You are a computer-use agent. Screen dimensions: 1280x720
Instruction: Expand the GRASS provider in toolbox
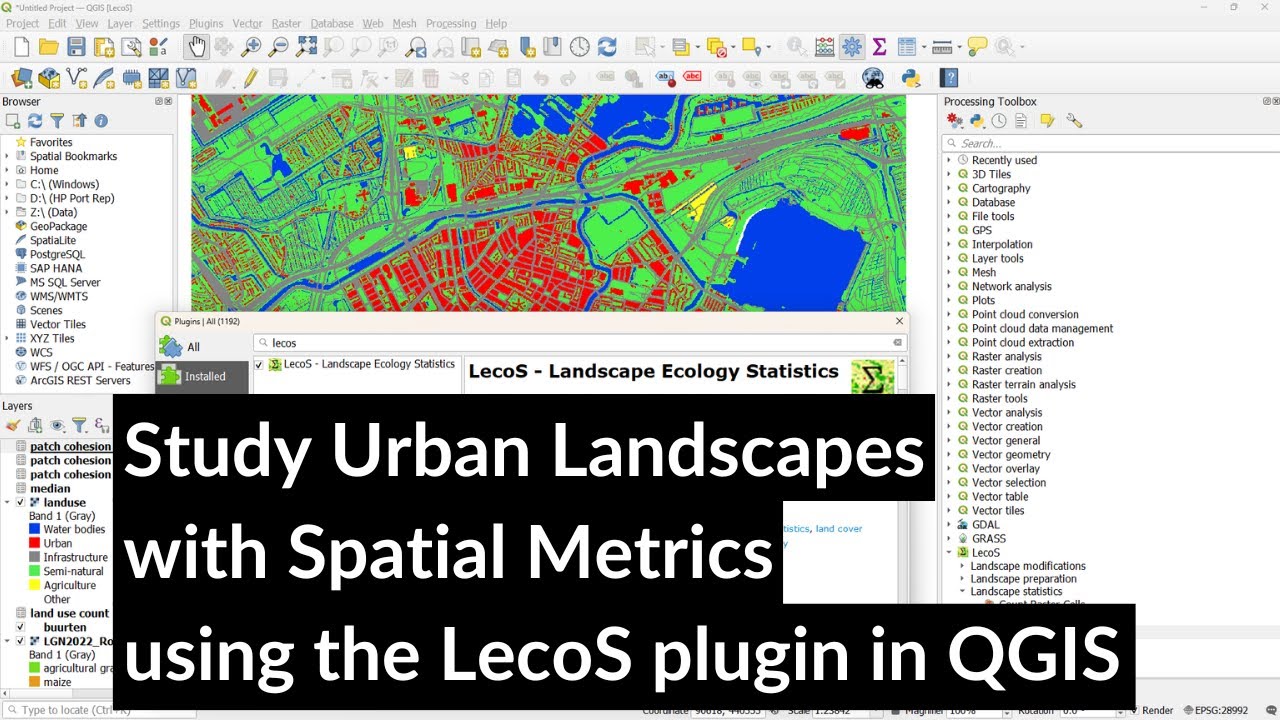click(949, 538)
